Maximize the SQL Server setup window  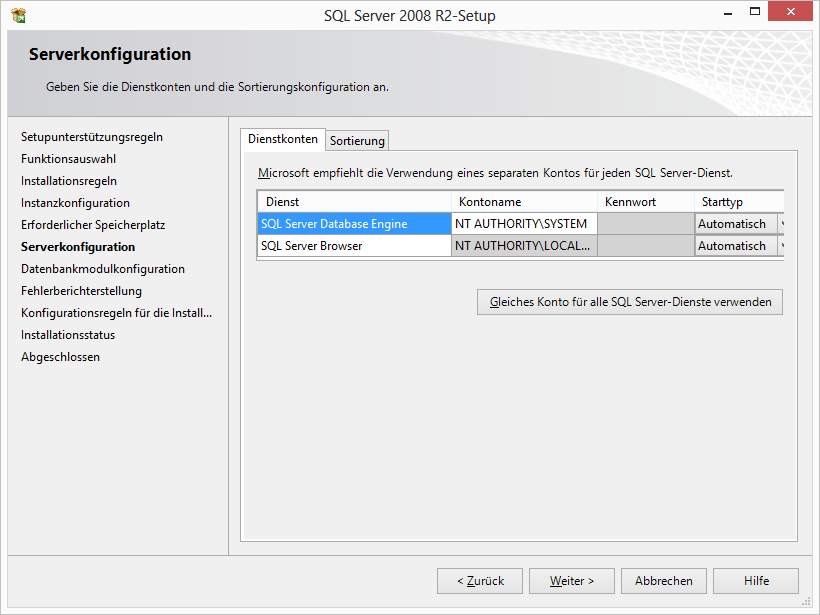755,12
